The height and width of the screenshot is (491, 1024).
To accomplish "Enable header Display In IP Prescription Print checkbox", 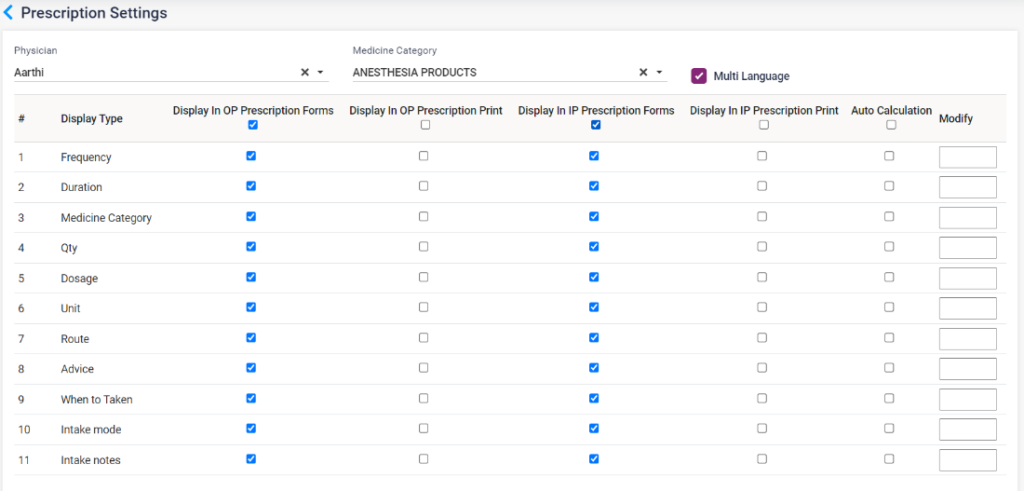I will (x=764, y=125).
